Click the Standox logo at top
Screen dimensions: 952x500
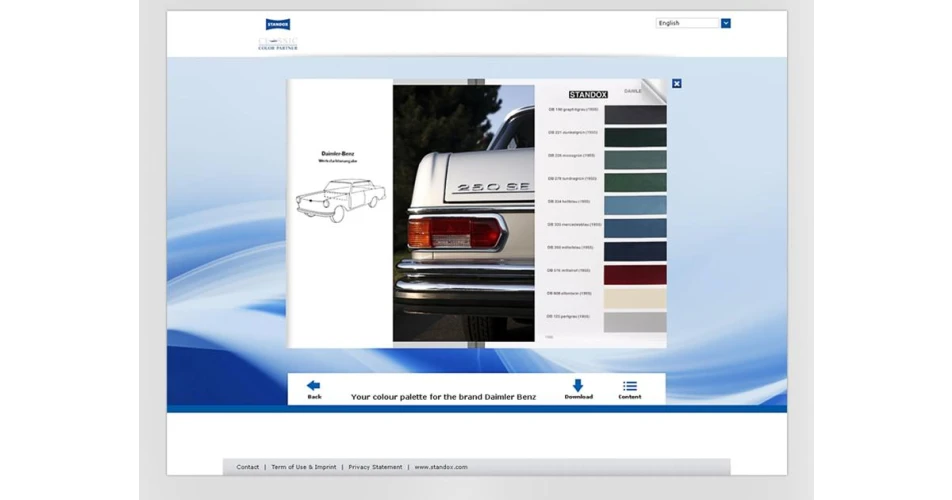click(278, 24)
